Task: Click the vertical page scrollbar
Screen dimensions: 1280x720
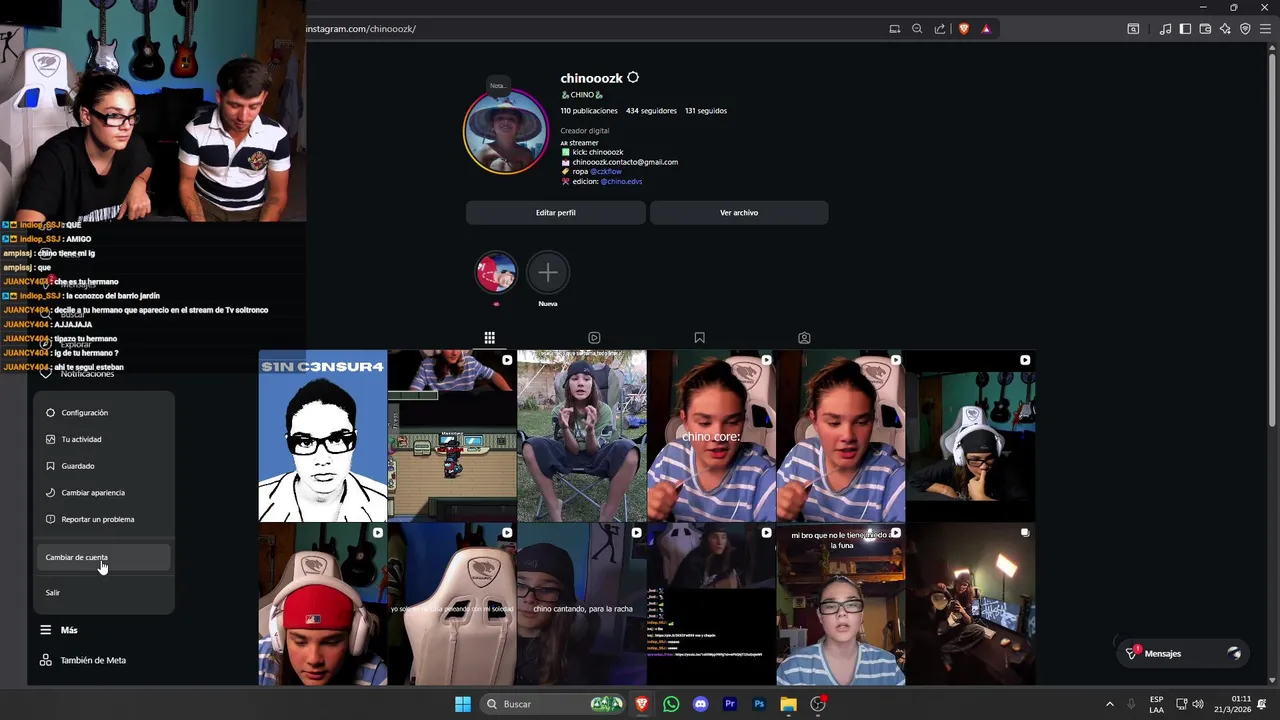Action: point(1272,240)
